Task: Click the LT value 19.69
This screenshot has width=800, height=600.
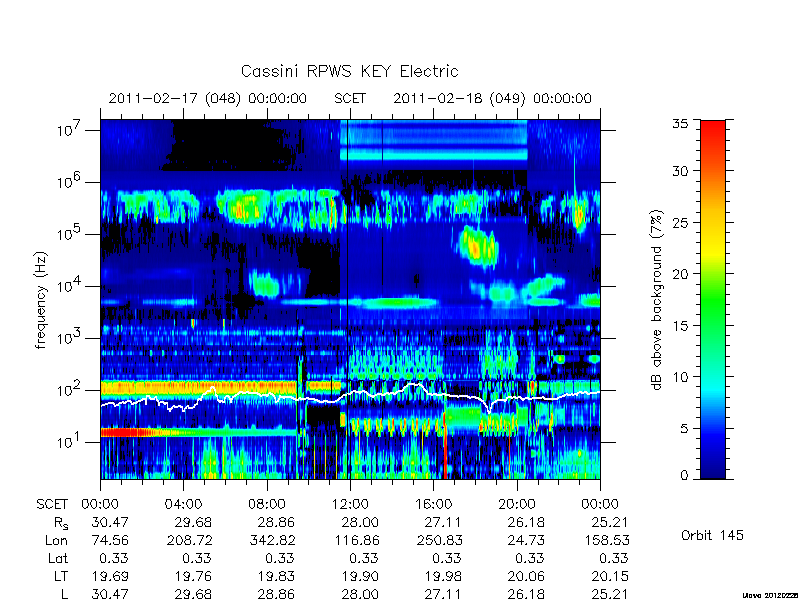Action: click(x=110, y=576)
